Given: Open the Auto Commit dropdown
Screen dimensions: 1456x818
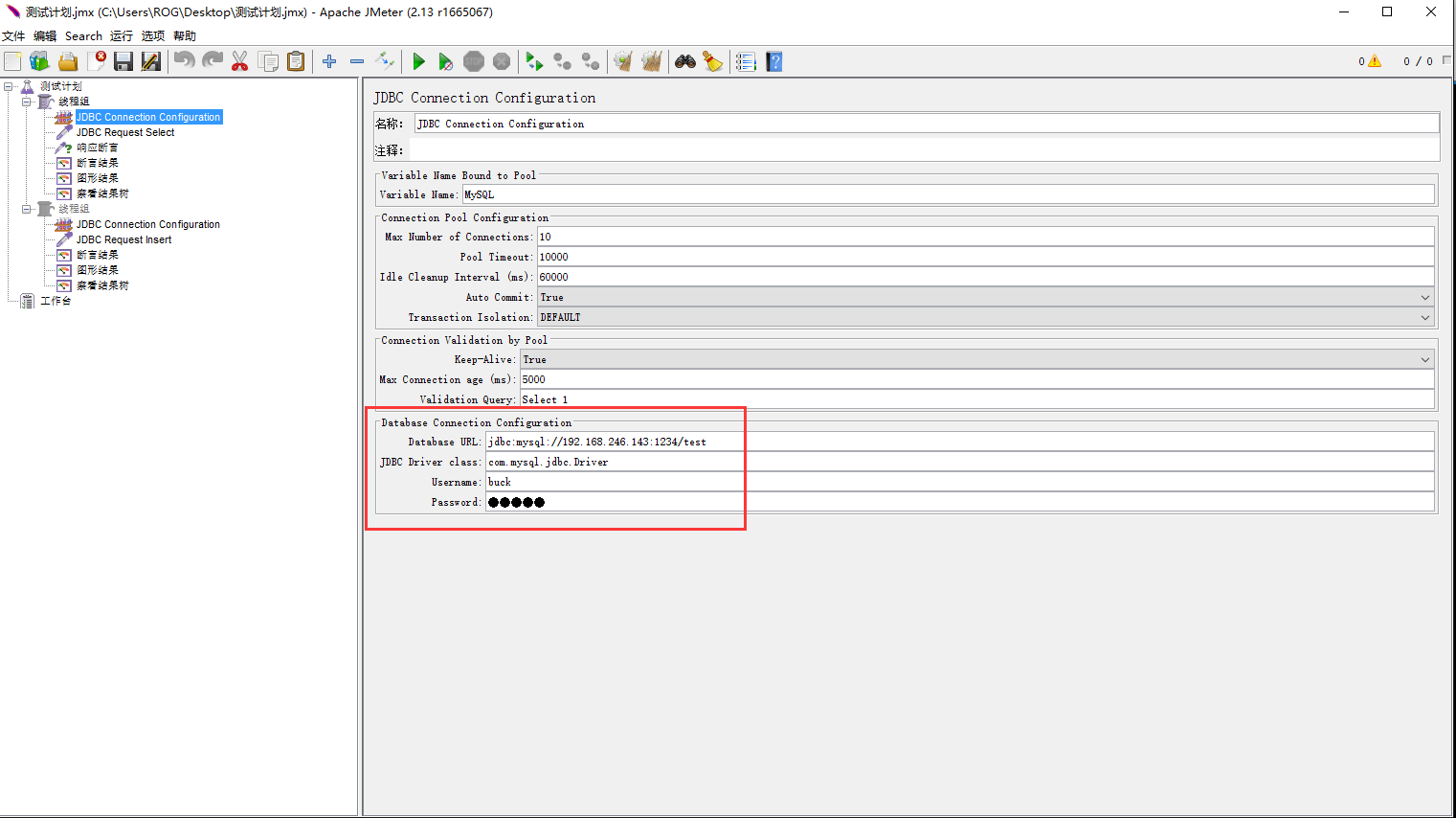Looking at the screenshot, I should (986, 297).
